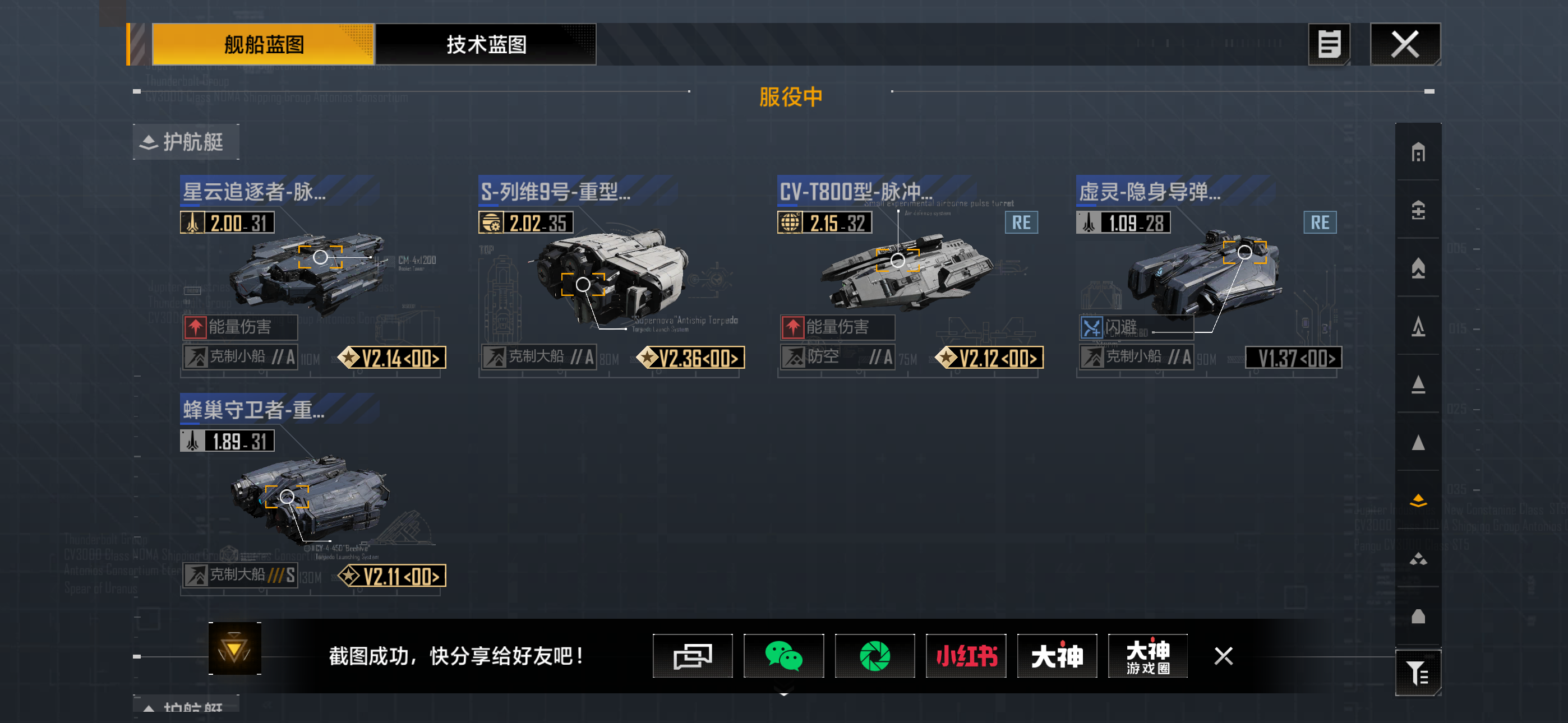Select the highlighted 护航艇 category icon in sidebar
Viewport: 1568px width, 723px height.
point(1418,499)
